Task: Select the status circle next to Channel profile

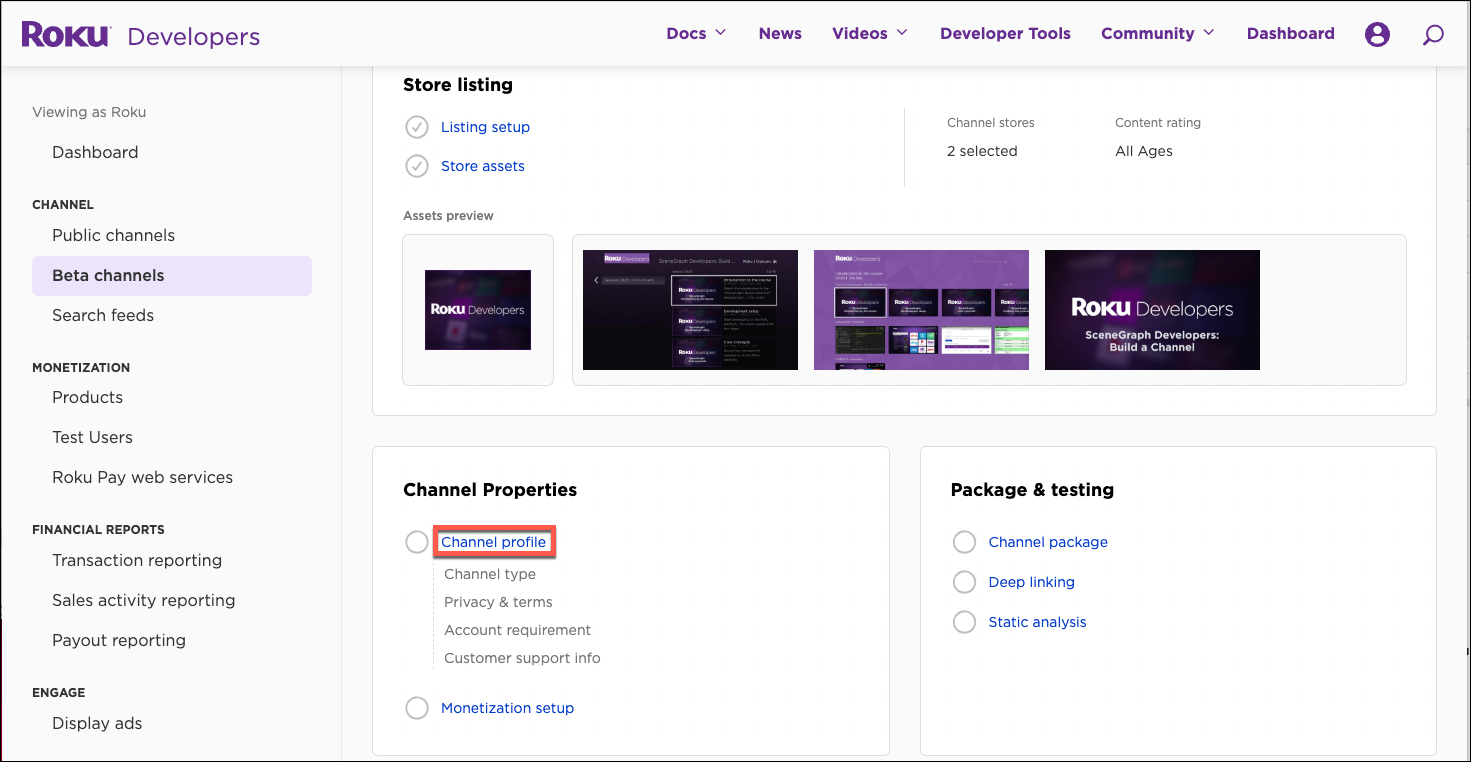Action: 417,541
